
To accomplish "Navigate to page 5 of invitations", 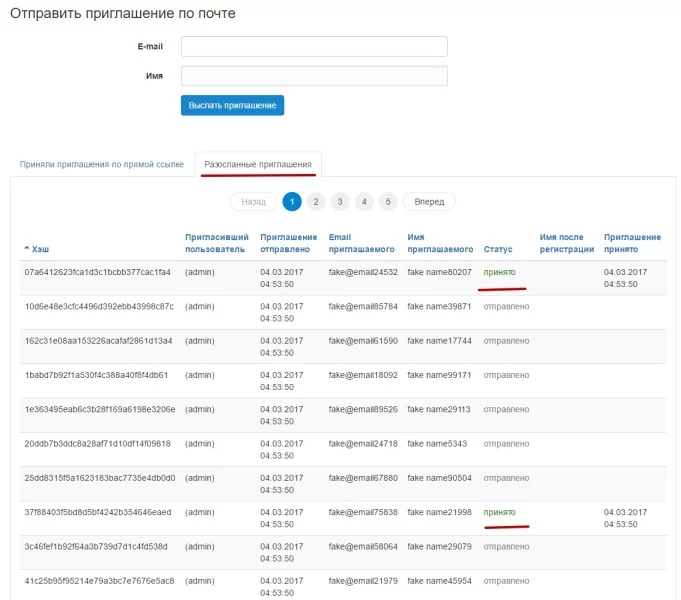I will tap(388, 202).
